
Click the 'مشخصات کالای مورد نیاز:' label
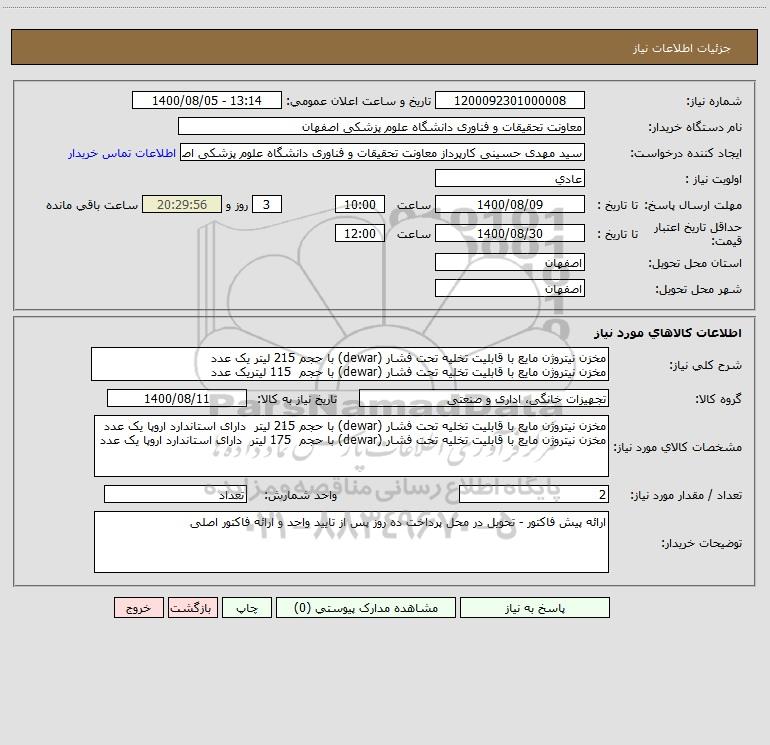point(678,447)
